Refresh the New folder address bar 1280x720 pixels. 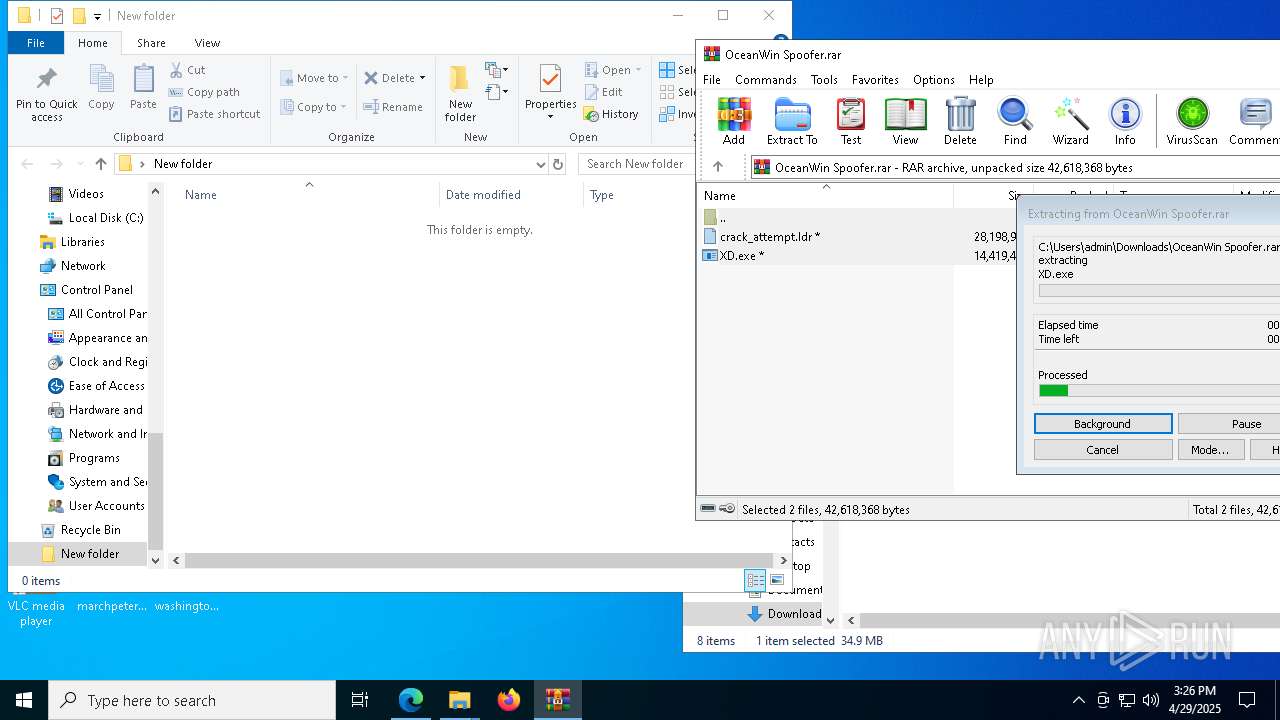click(558, 164)
